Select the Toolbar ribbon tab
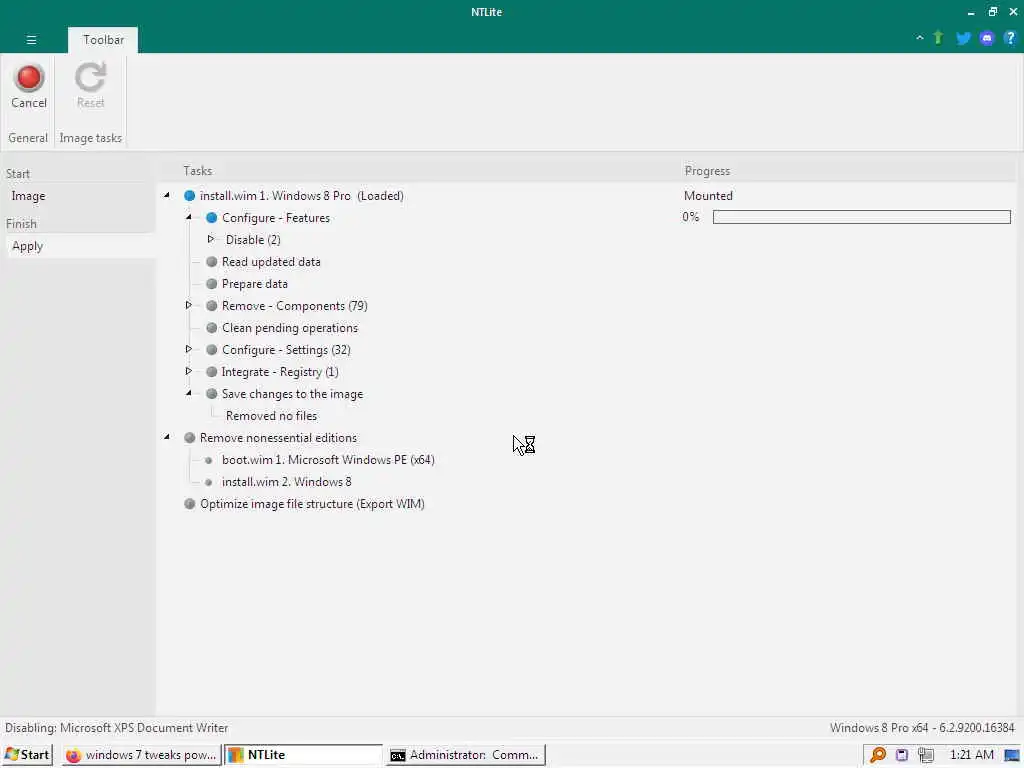 [103, 40]
